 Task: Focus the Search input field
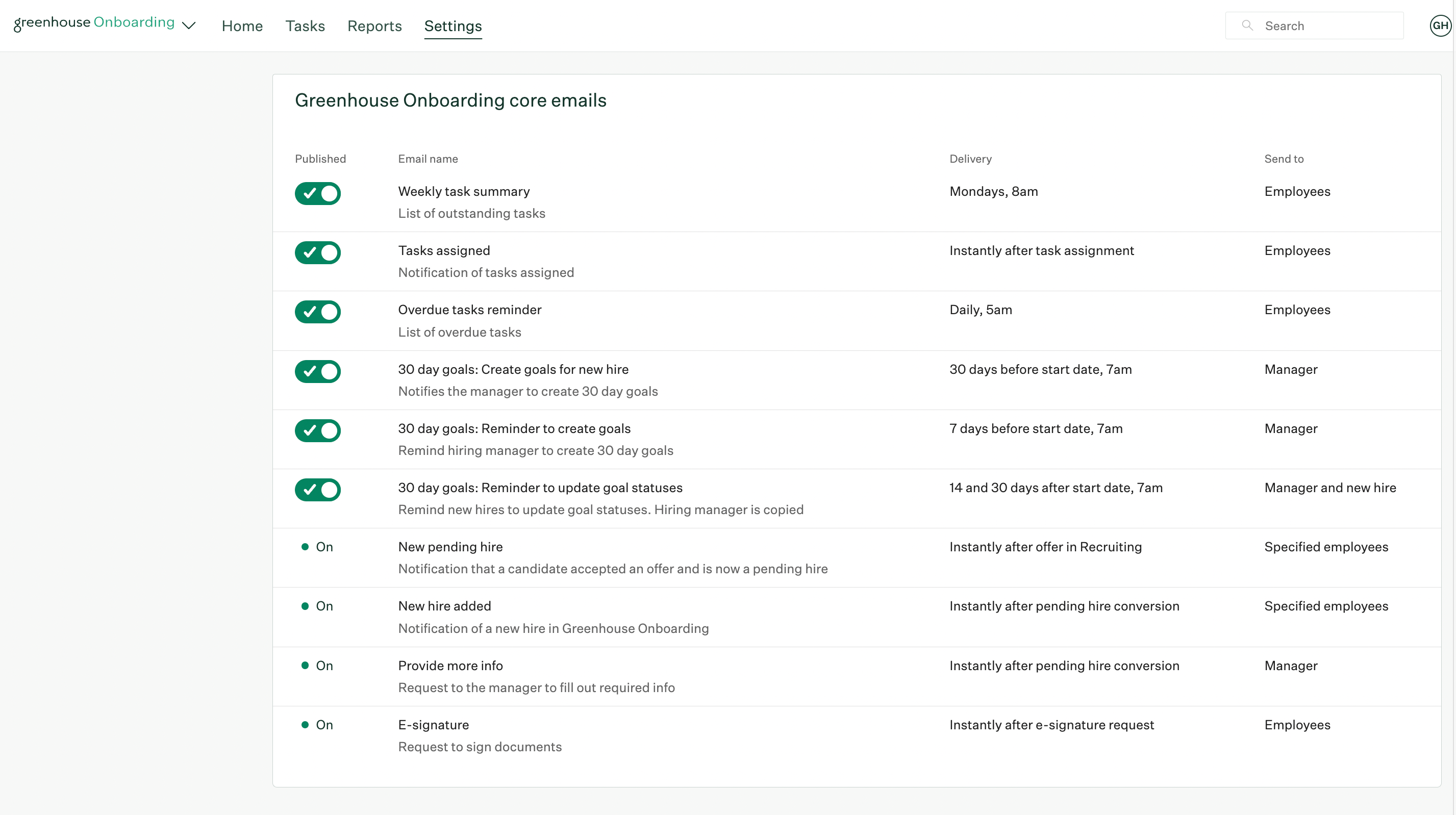click(1315, 26)
